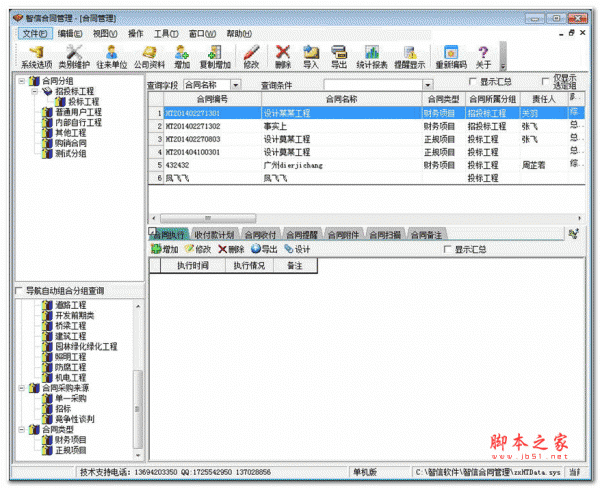This screenshot has width=600, height=488.
Task: Click the contract list scroll-right arrow
Action: pos(580,218)
